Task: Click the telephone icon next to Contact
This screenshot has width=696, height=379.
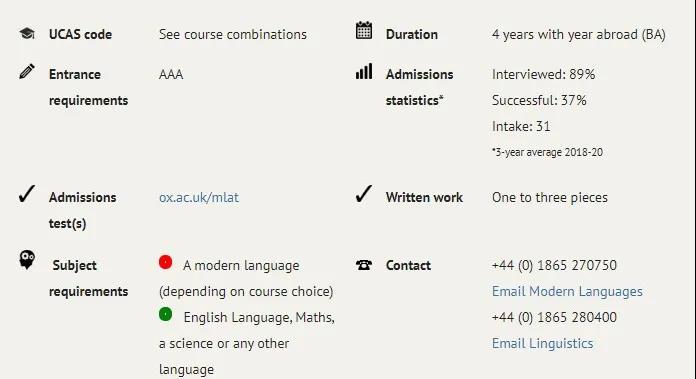Action: click(364, 265)
